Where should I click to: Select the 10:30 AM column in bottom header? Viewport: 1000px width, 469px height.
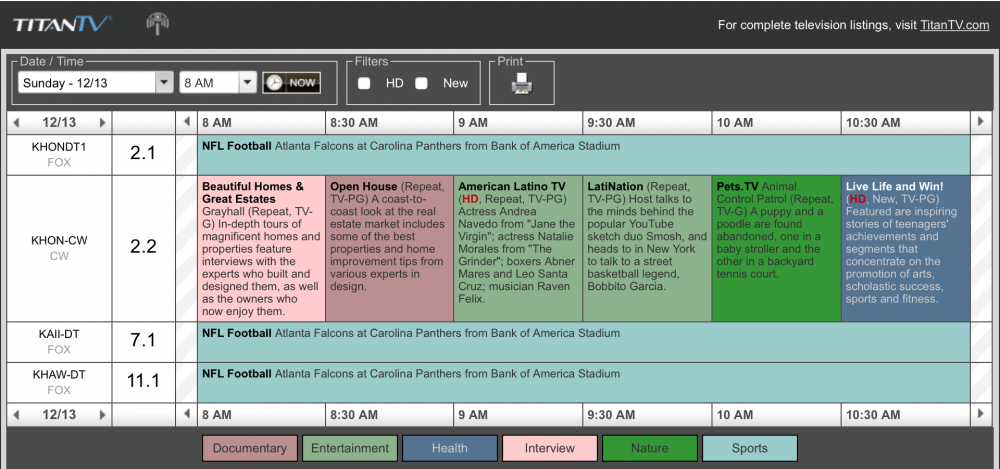click(906, 415)
